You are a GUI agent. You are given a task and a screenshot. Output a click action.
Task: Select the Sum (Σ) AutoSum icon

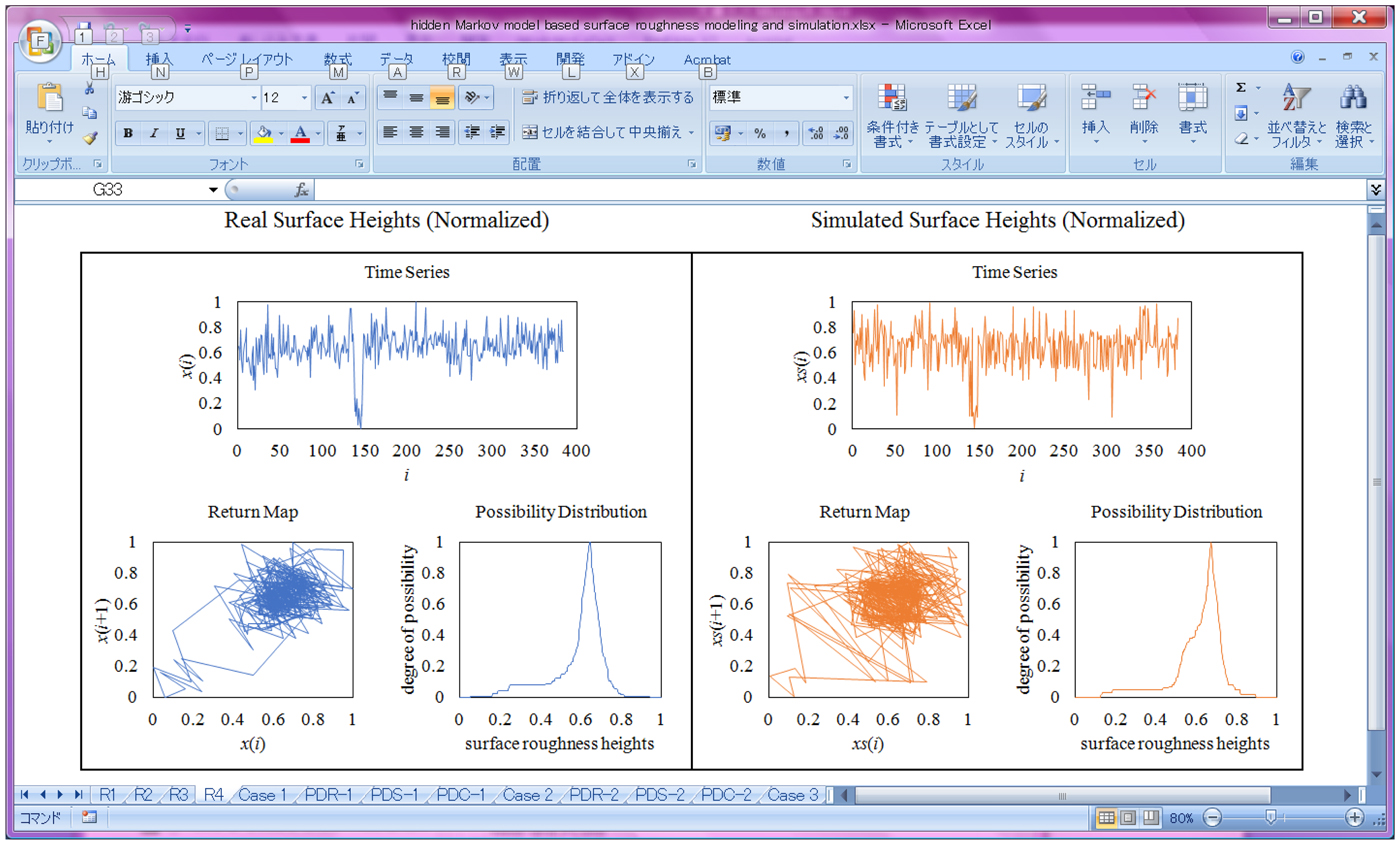click(1239, 90)
